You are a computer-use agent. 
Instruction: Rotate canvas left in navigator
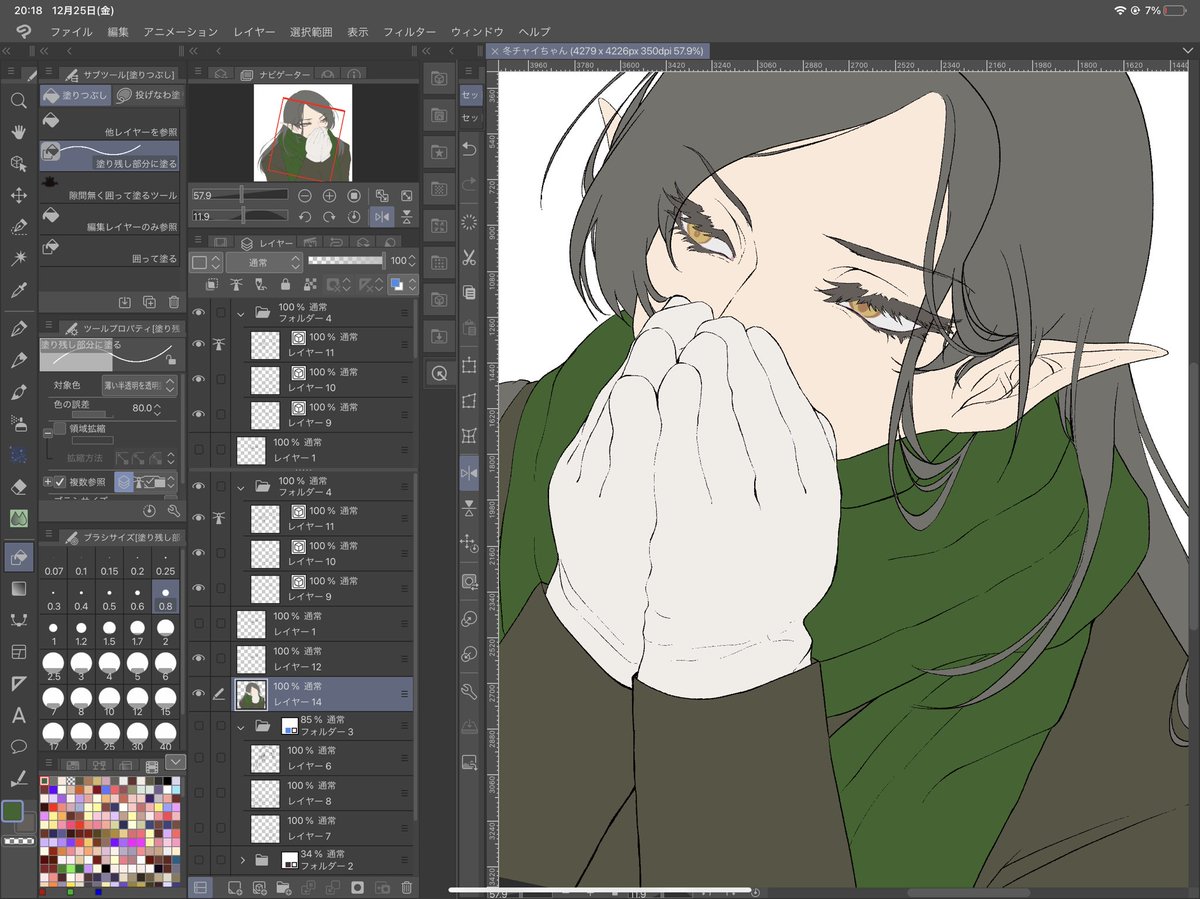pos(305,216)
